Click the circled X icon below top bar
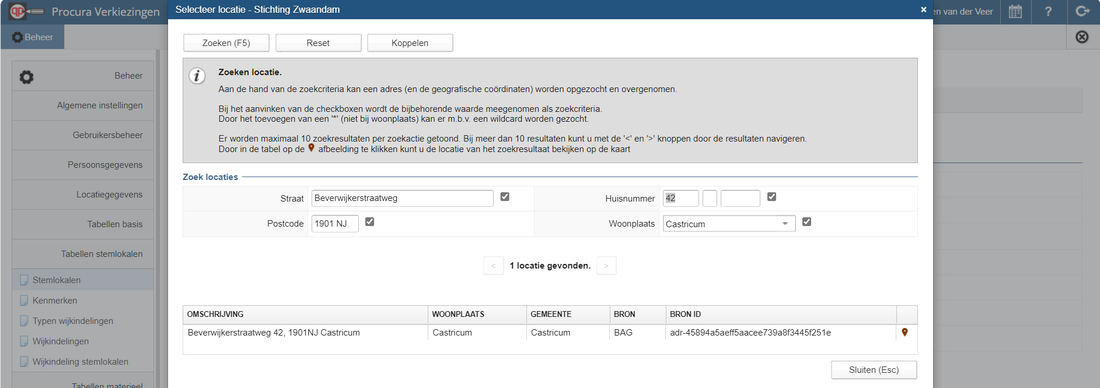 (x=1082, y=37)
